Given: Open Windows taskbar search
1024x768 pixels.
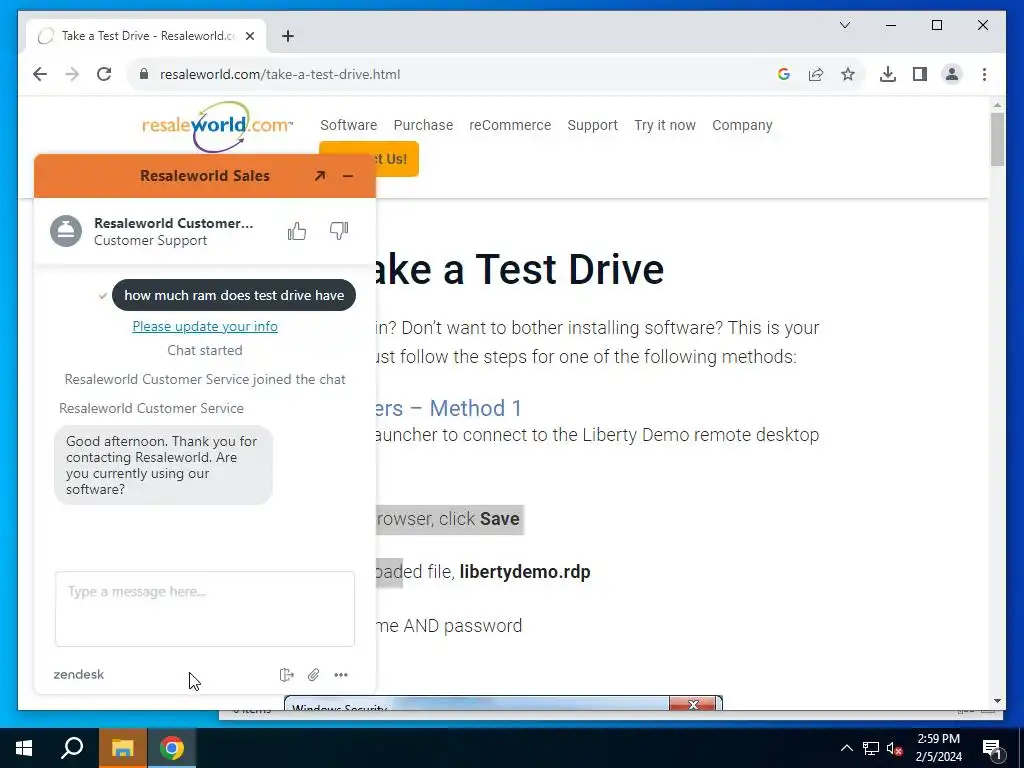Looking at the screenshot, I should pyautogui.click(x=72, y=748).
